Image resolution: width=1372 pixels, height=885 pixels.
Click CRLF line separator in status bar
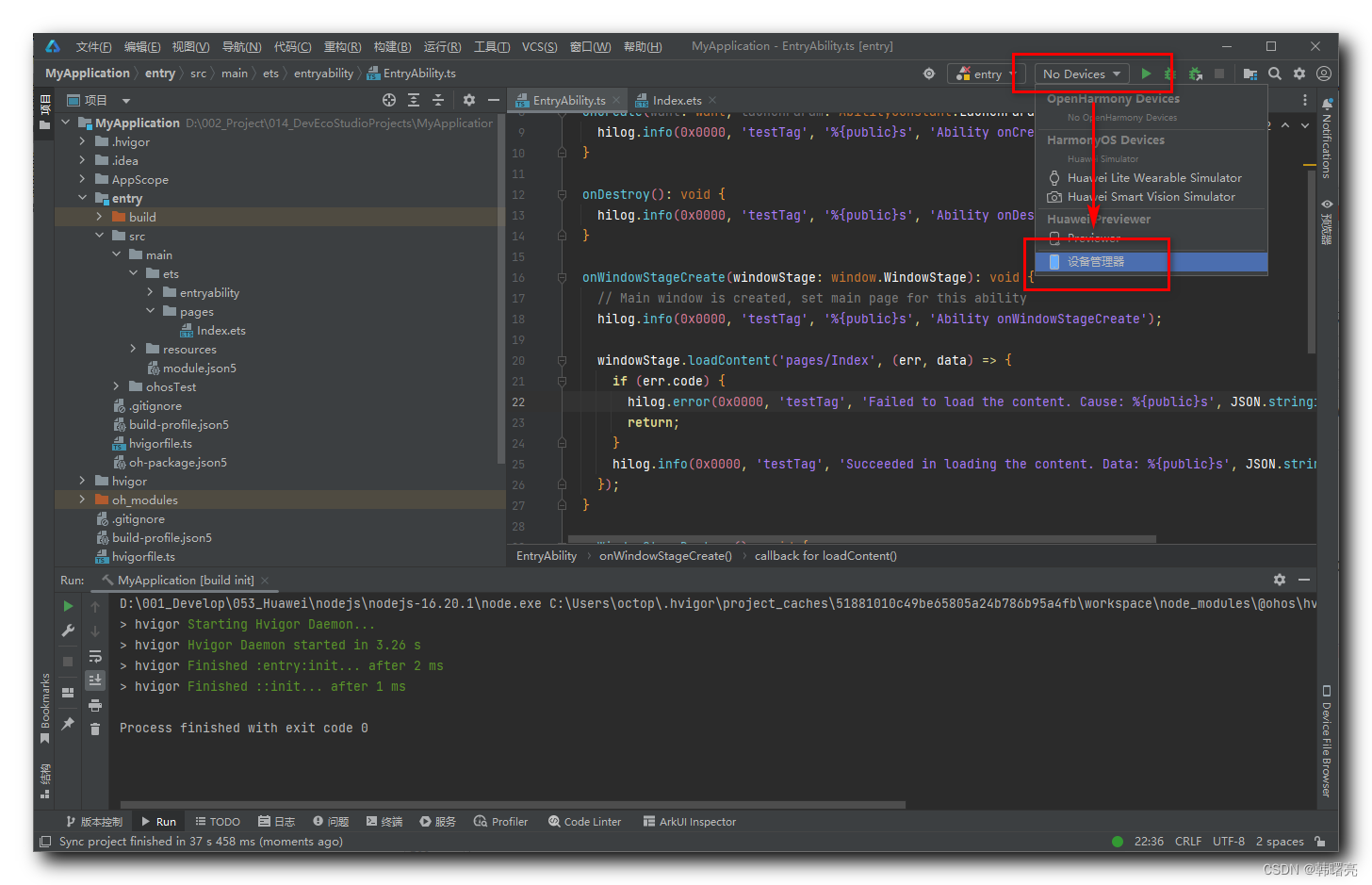1187,842
